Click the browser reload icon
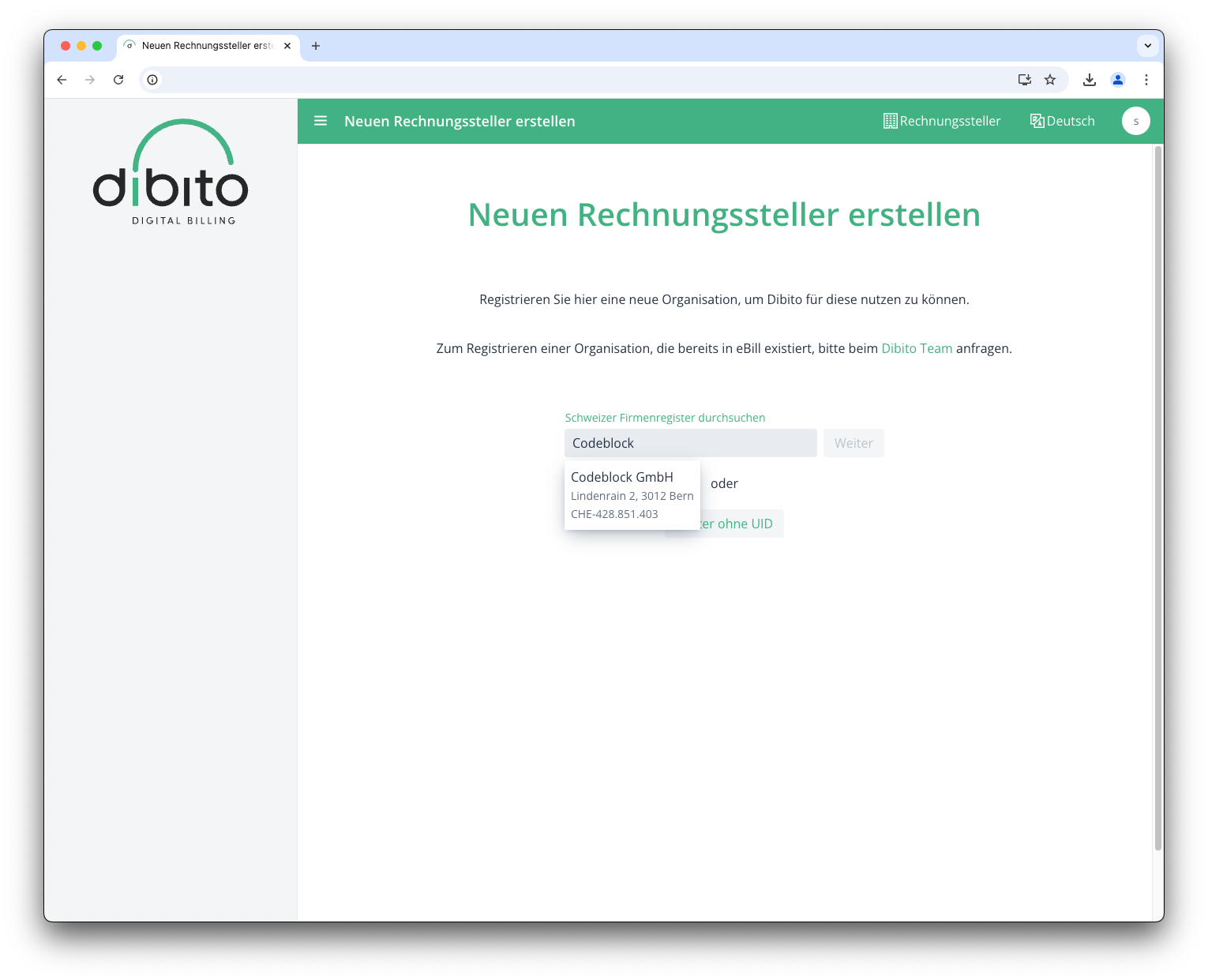The width and height of the screenshot is (1208, 980). 118,80
